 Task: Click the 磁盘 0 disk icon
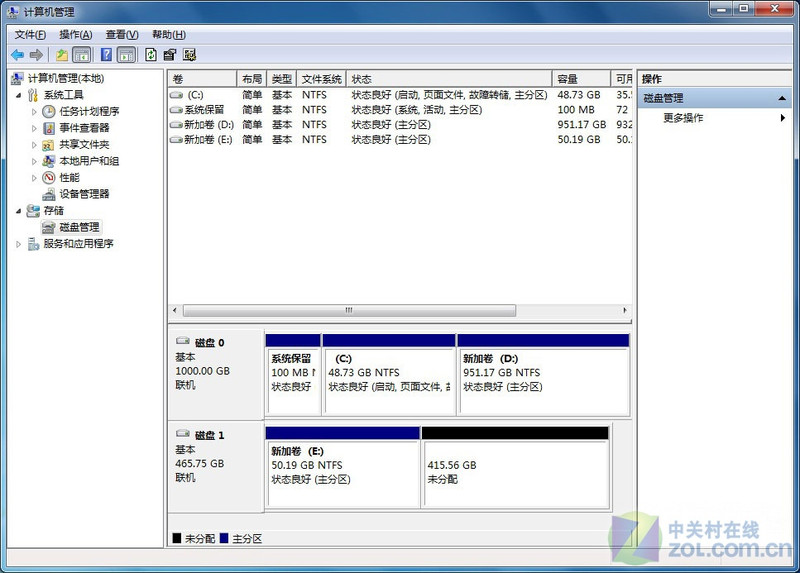tap(183, 340)
